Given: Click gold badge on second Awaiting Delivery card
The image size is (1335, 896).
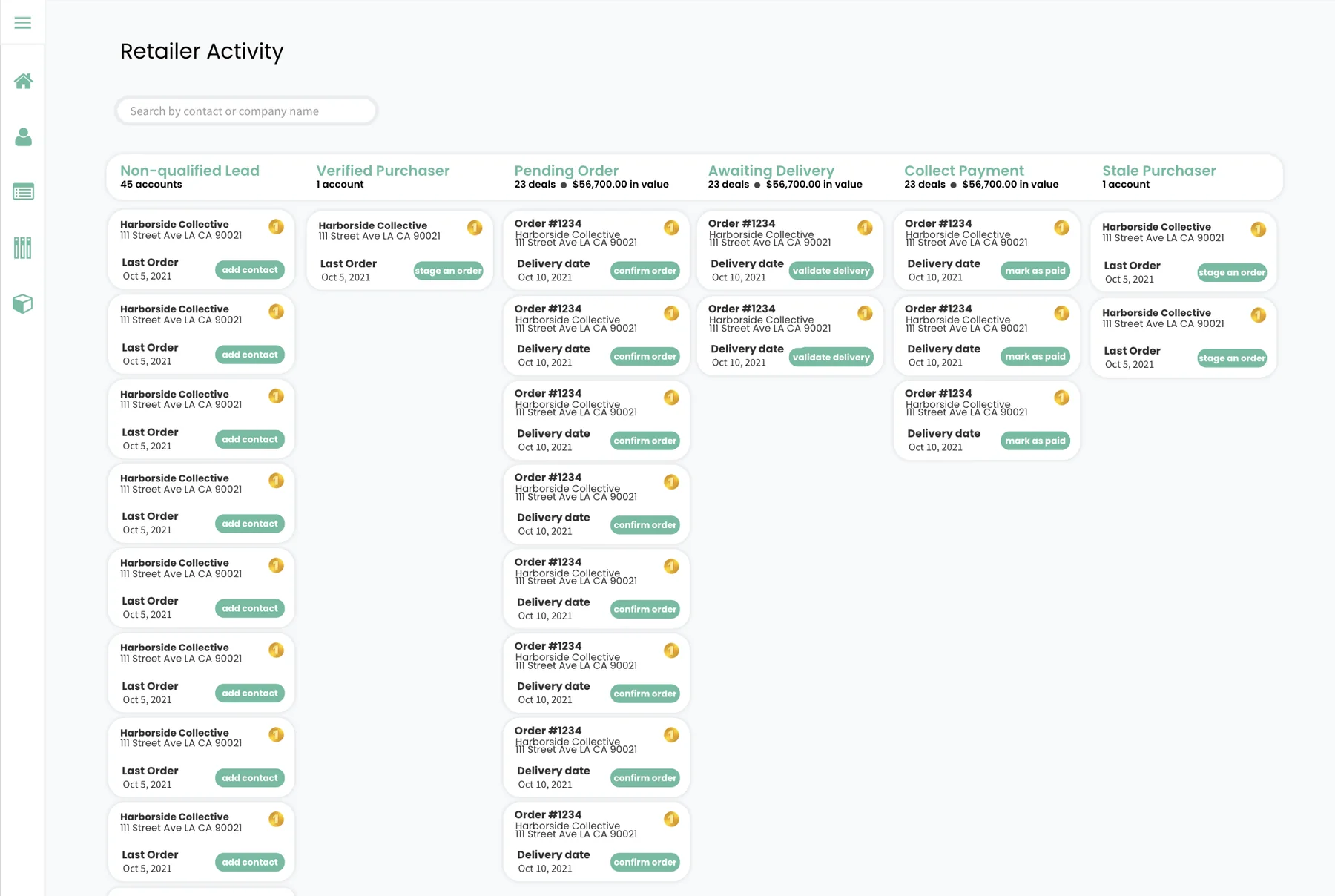Looking at the screenshot, I should point(865,313).
